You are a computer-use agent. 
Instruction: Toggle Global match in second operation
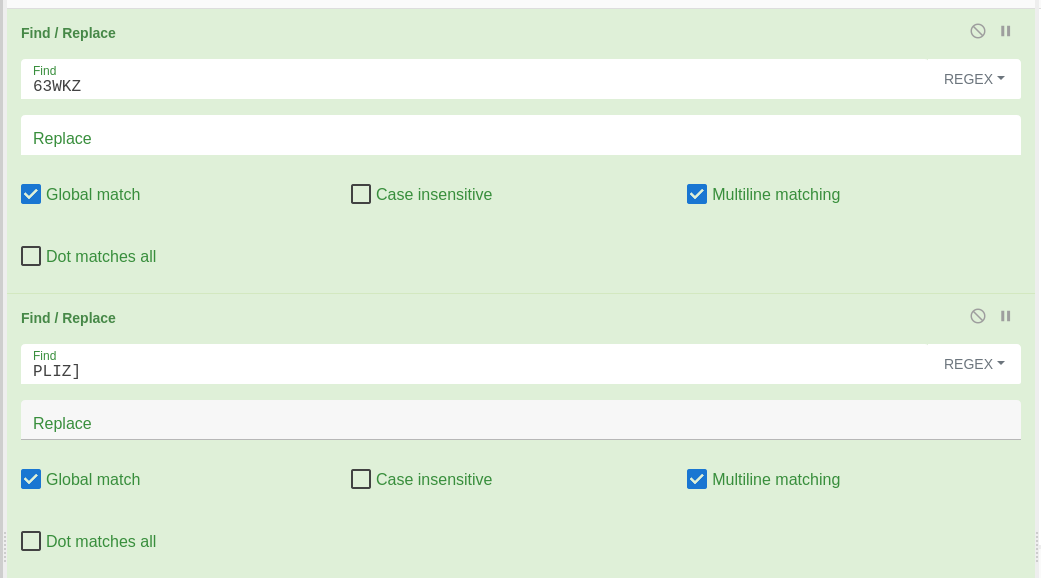click(x=31, y=479)
